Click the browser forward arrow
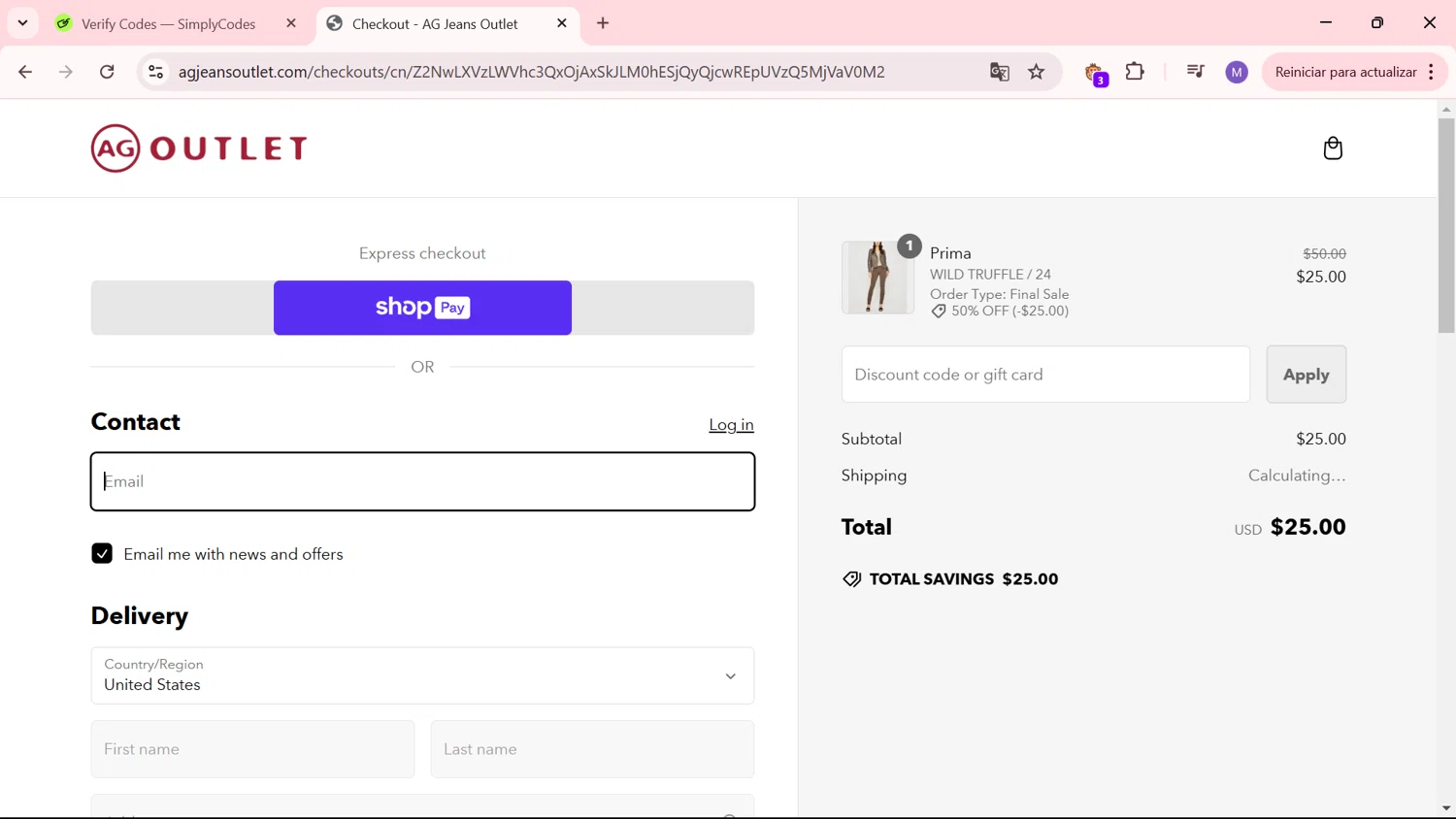Screen dimensions: 1456x819 [x=66, y=72]
